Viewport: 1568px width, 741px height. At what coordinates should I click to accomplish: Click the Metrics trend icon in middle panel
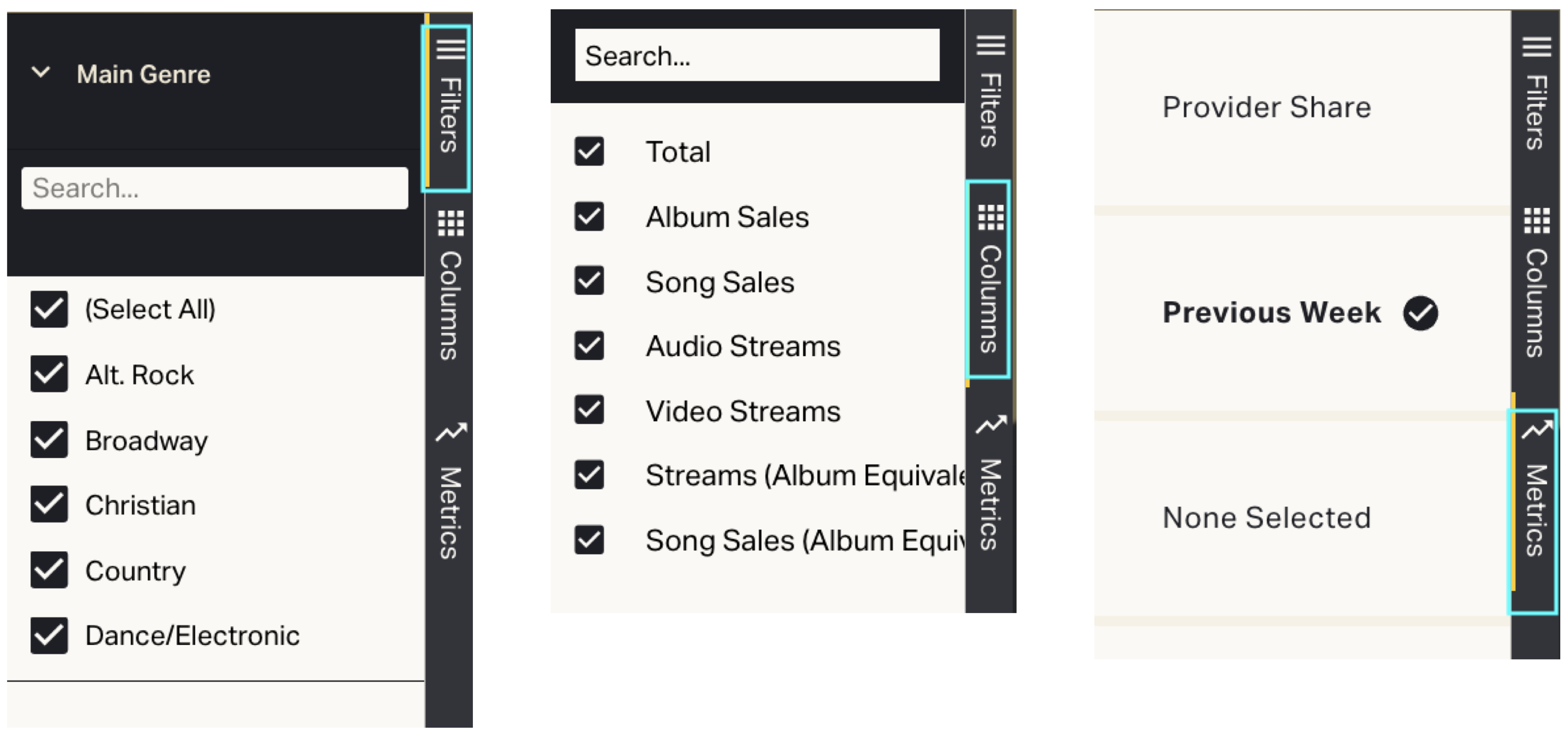pos(990,424)
